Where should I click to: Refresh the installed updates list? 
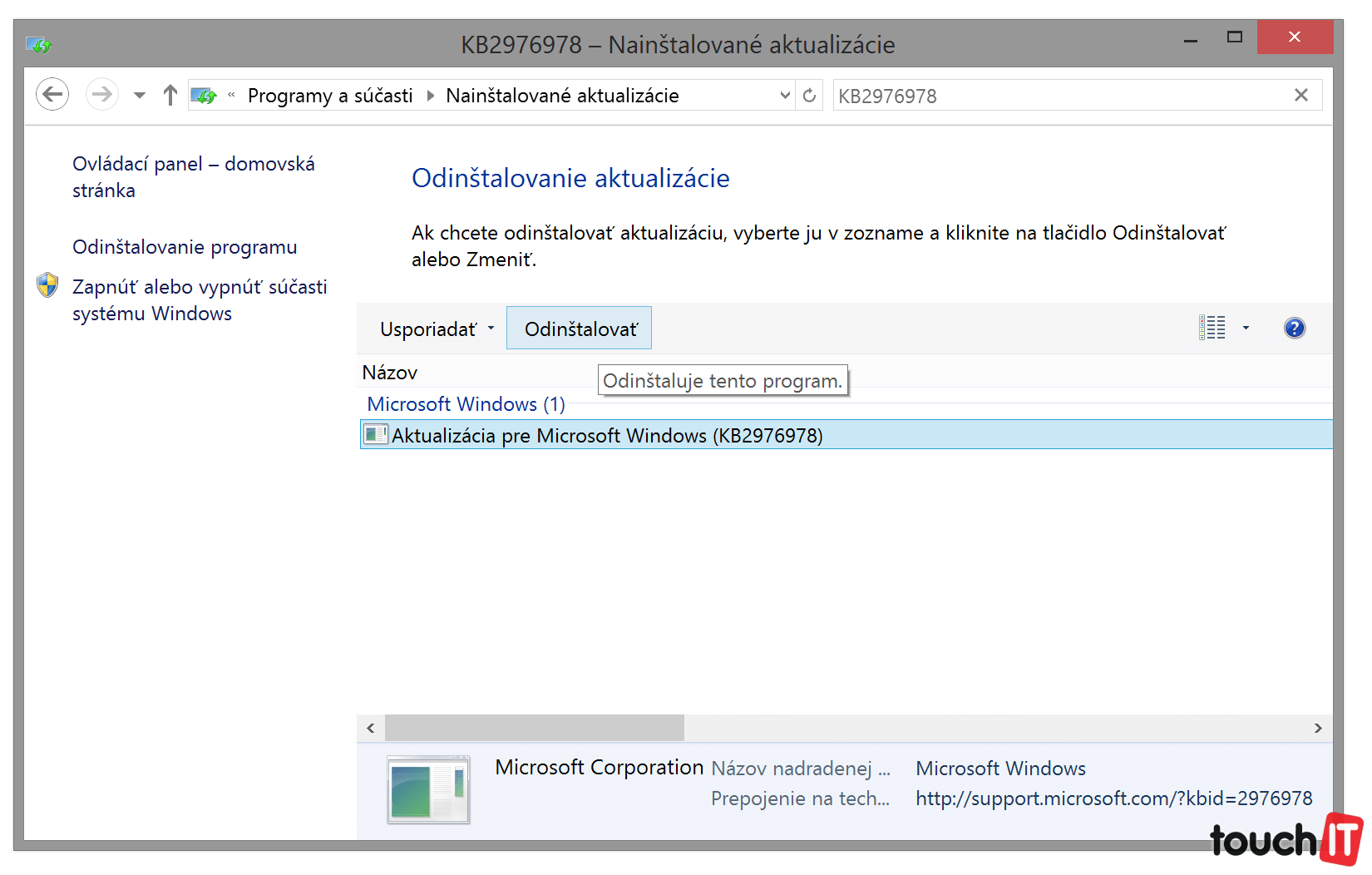pos(809,96)
